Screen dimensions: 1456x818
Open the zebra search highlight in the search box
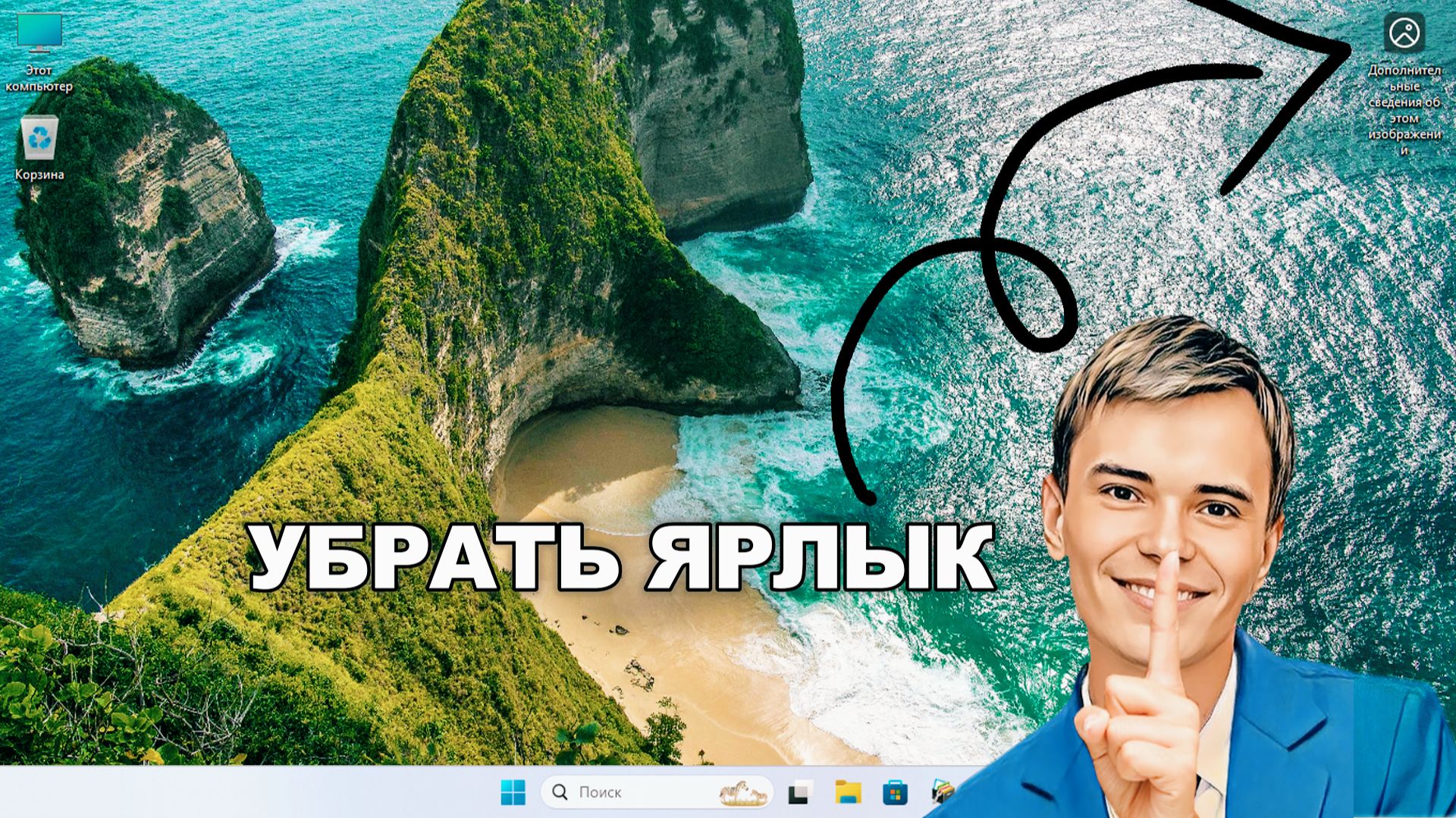(x=743, y=792)
